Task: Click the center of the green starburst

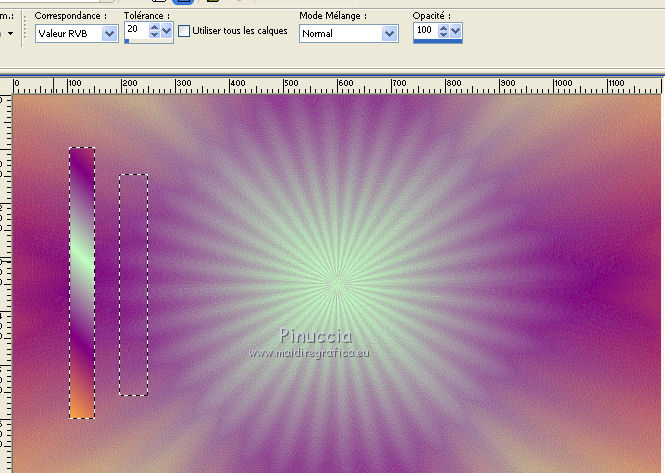Action: [x=338, y=283]
